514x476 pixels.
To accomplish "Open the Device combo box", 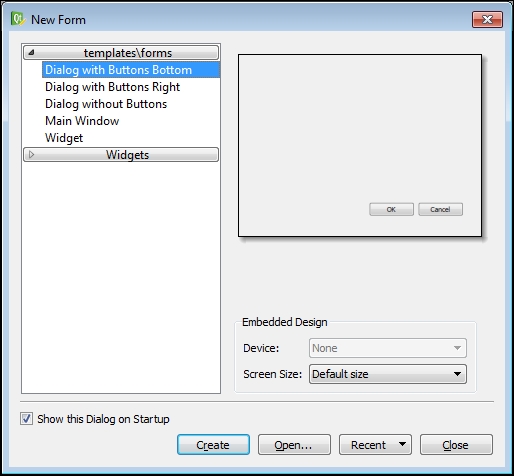I will coord(388,348).
